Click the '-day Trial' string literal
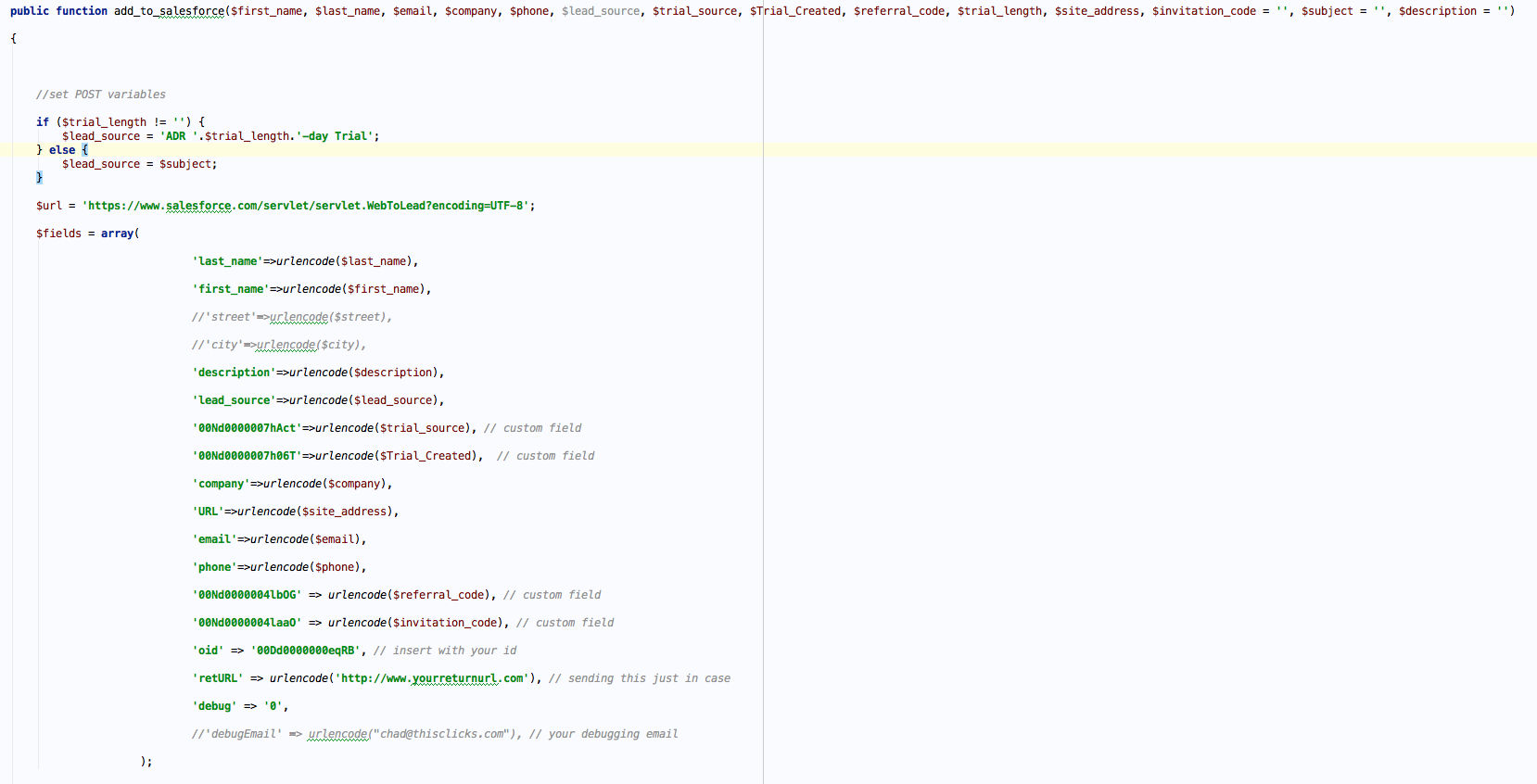Image resolution: width=1537 pixels, height=784 pixels. pos(335,136)
